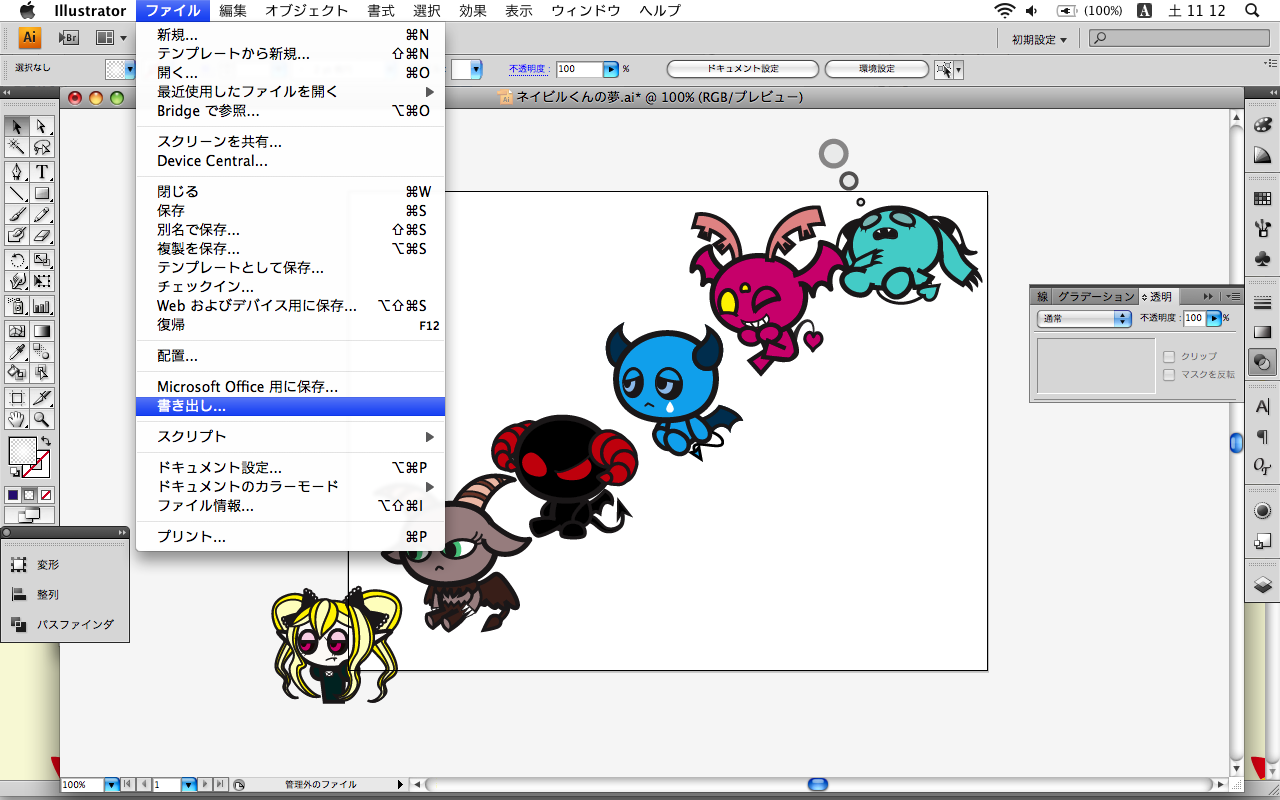
Task: Change screen mode button in toolbox
Action: tap(29, 515)
